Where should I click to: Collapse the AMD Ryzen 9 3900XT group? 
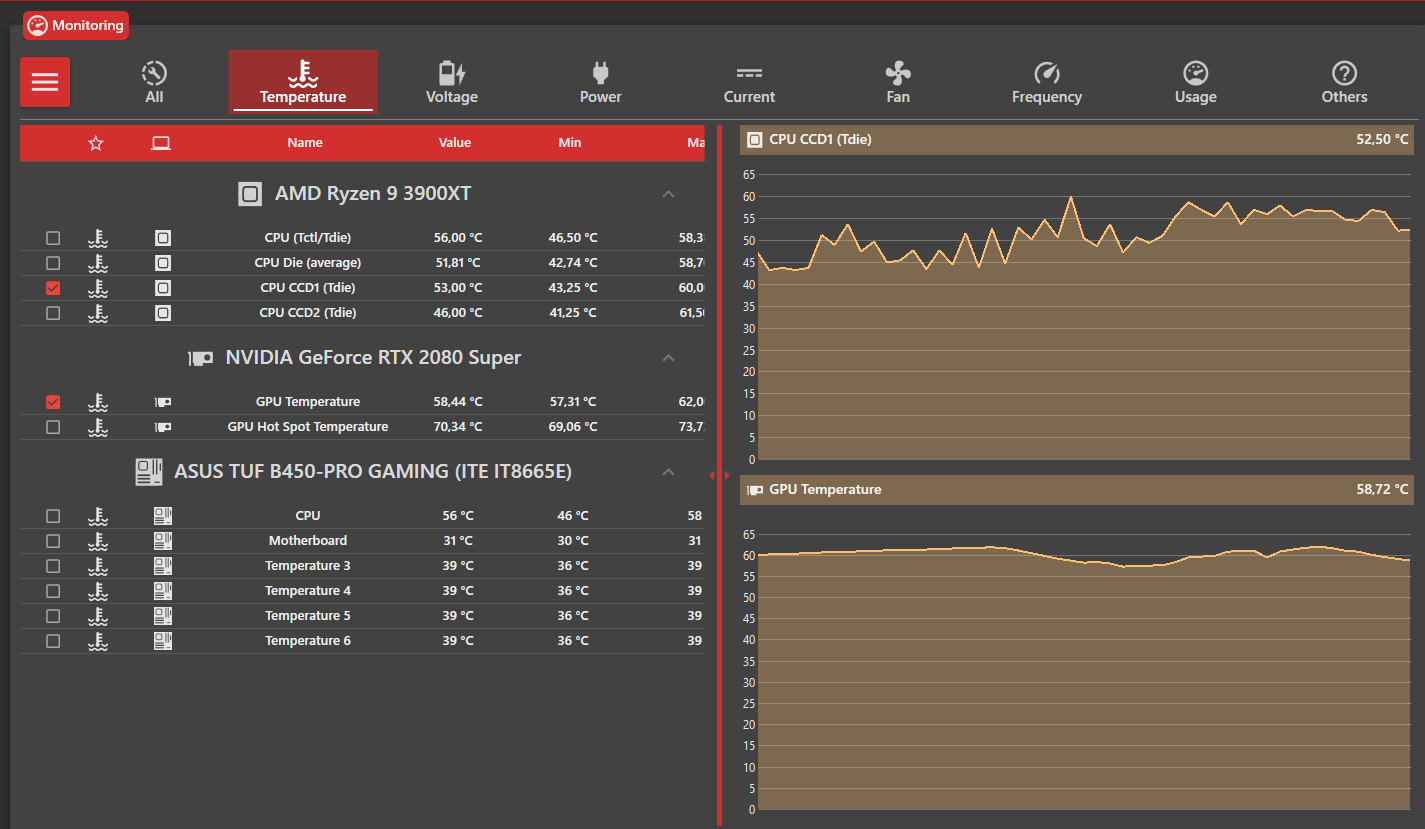[x=669, y=194]
